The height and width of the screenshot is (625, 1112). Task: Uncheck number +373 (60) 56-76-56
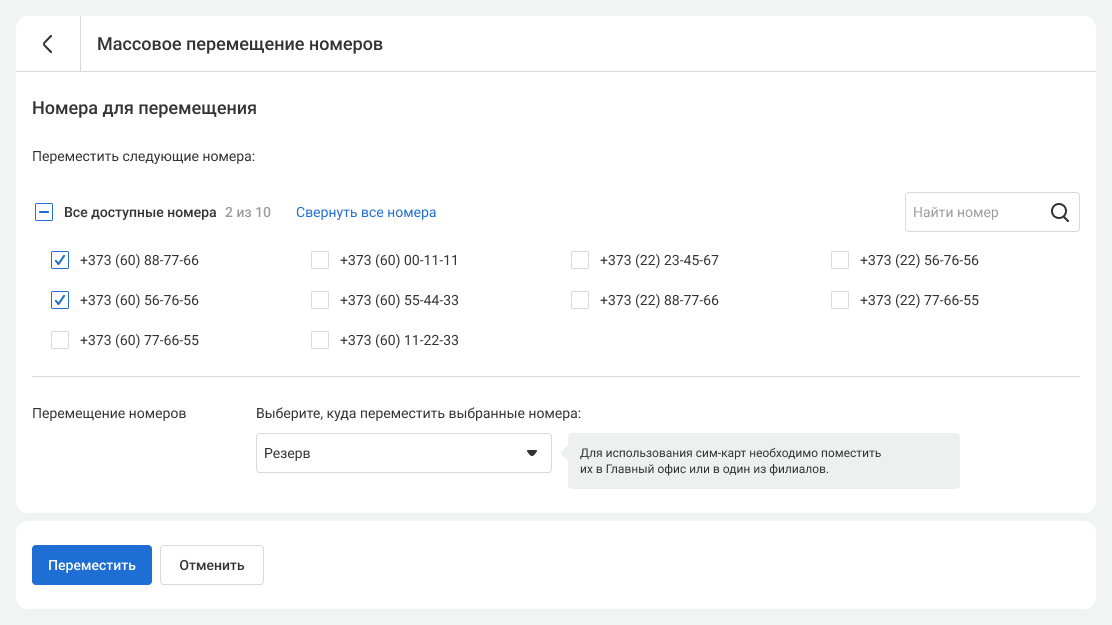click(60, 300)
